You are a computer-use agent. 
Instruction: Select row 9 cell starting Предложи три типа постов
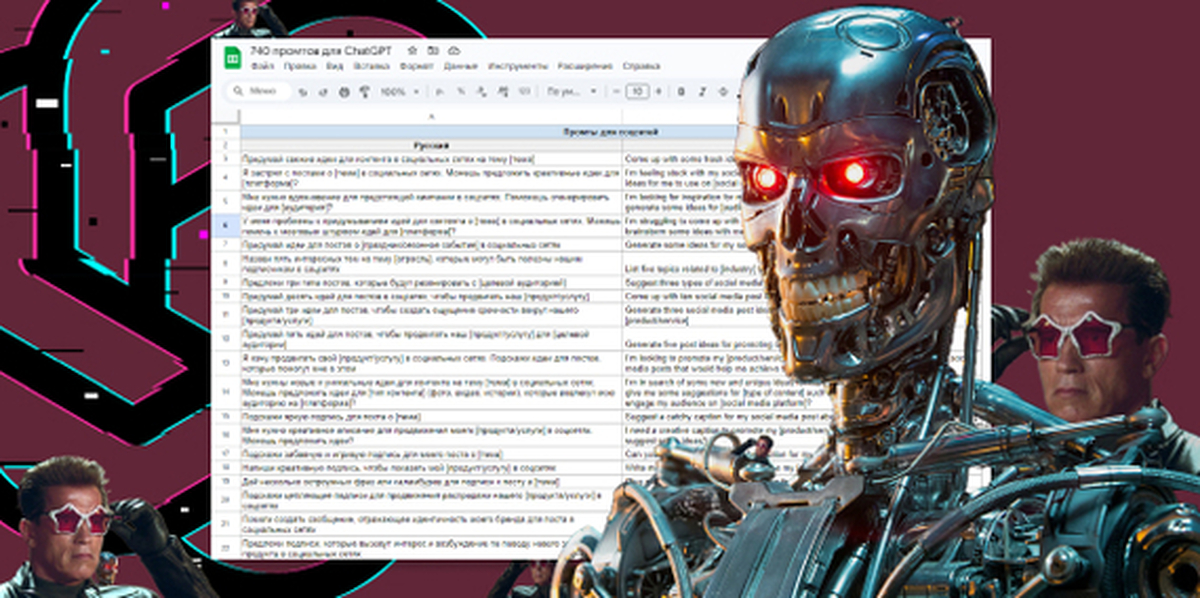click(x=430, y=283)
